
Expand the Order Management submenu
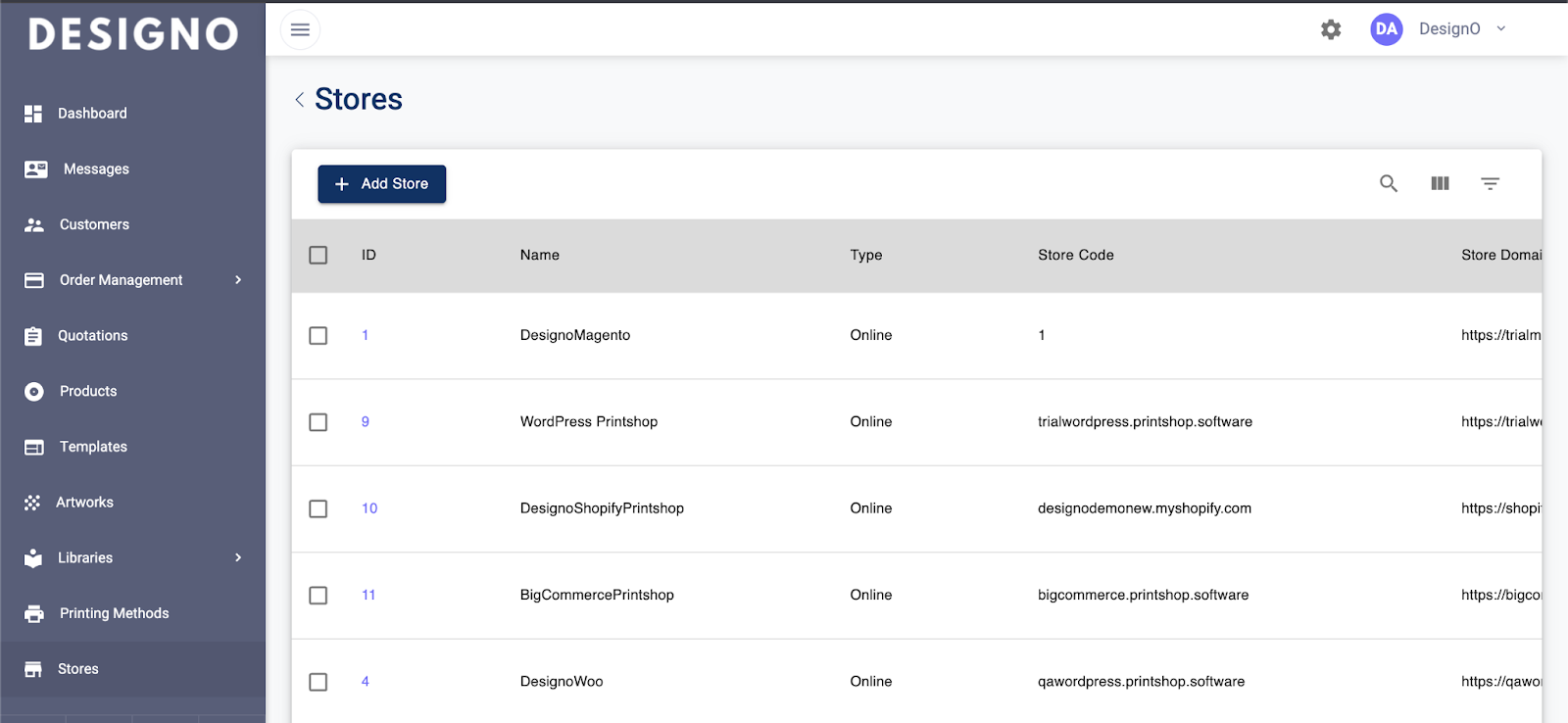pyautogui.click(x=237, y=280)
